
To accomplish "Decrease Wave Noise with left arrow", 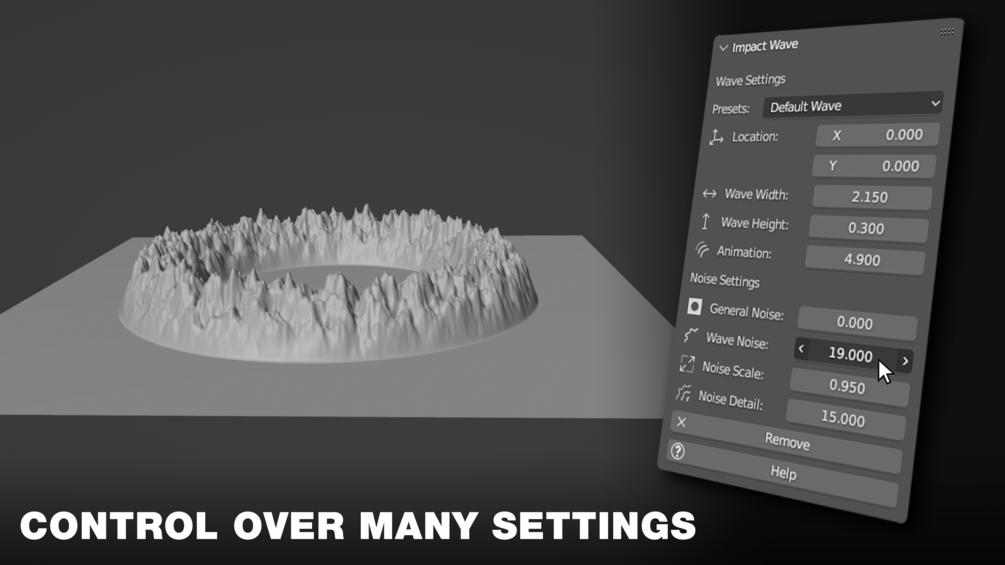I will point(801,348).
